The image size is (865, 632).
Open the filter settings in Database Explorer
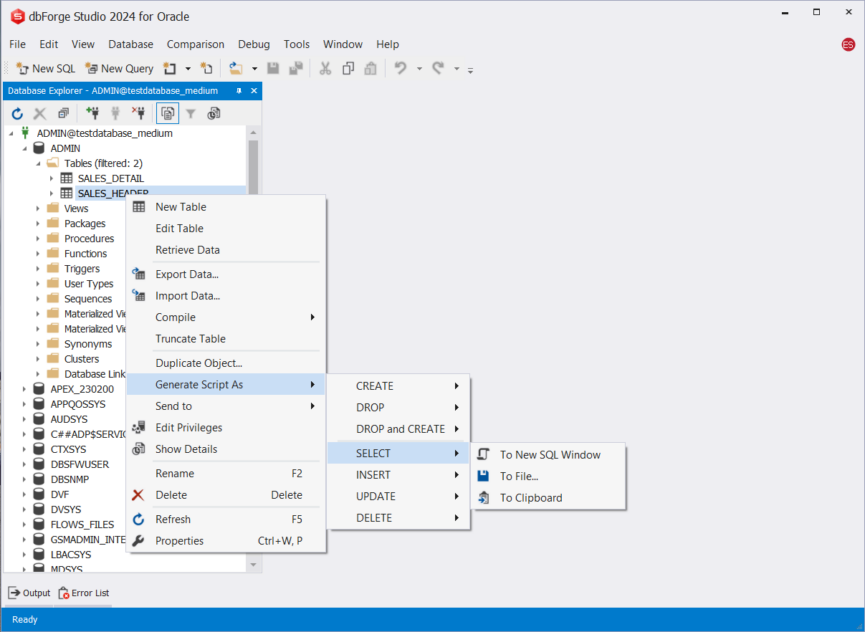tap(190, 113)
